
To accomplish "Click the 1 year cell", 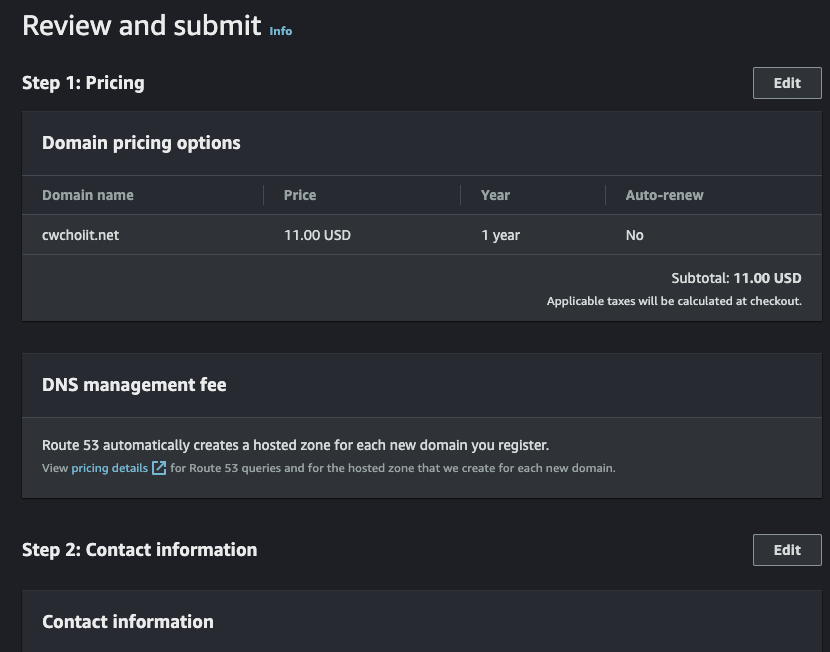I will coord(500,235).
